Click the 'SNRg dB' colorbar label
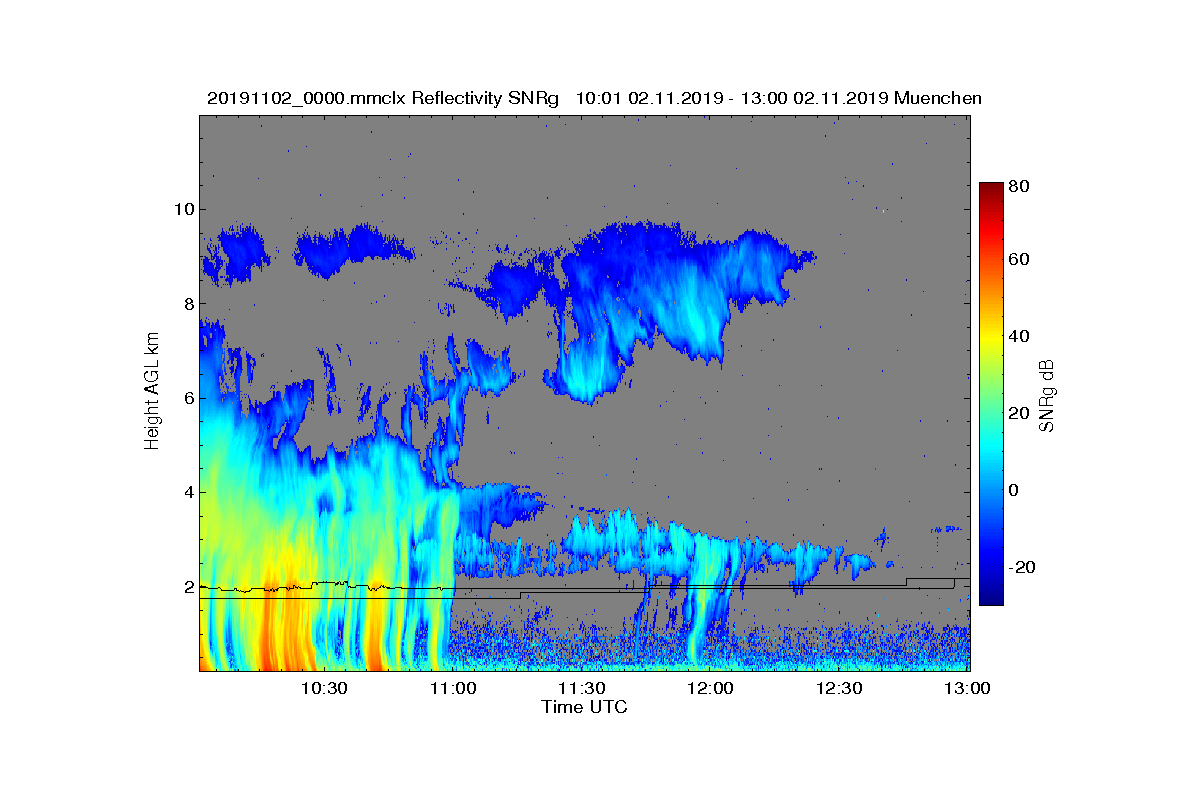 tap(1047, 396)
